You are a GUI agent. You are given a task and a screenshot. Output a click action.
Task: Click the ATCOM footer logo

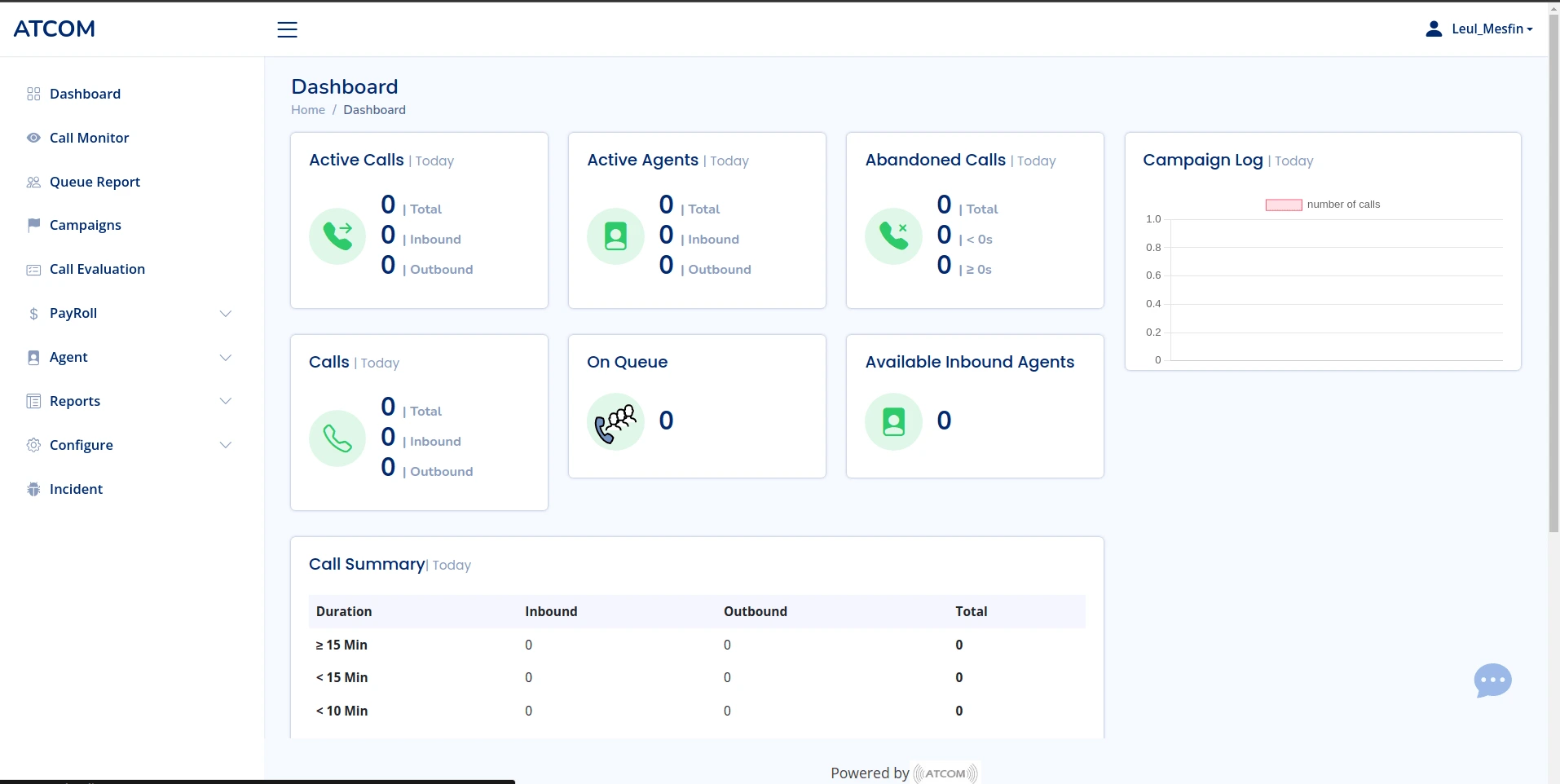click(945, 773)
